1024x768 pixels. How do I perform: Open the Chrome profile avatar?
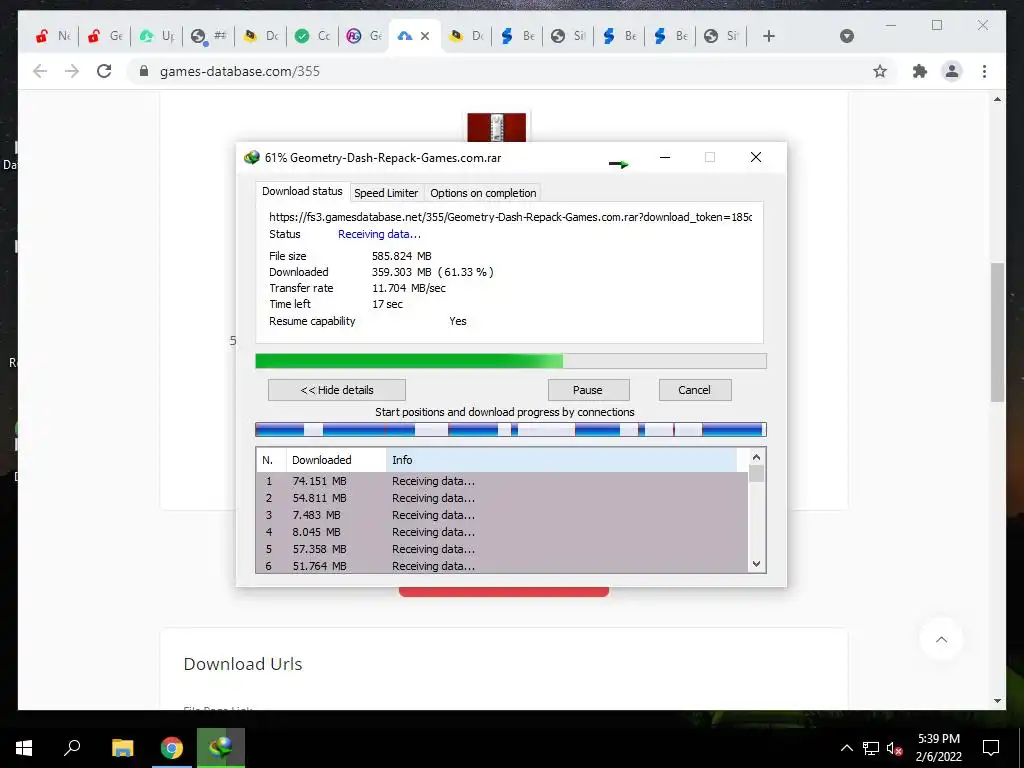coord(952,71)
